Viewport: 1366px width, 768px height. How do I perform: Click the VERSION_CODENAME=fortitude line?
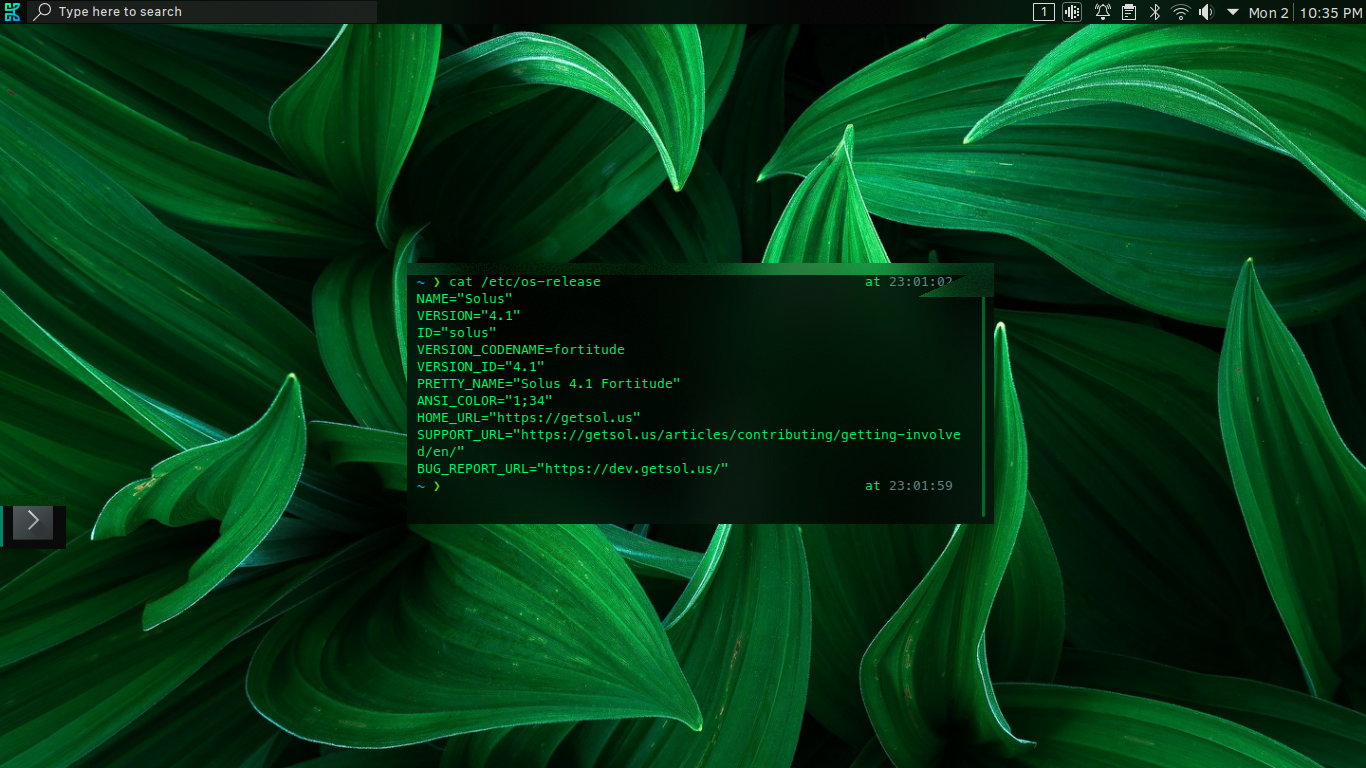(520, 350)
